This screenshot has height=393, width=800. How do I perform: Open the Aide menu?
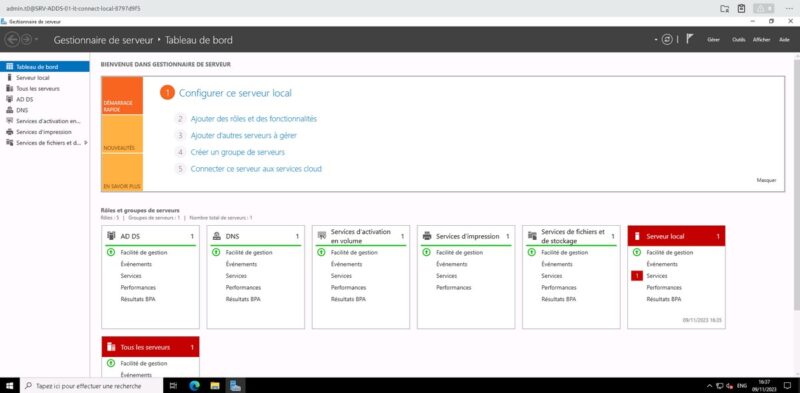coord(784,40)
